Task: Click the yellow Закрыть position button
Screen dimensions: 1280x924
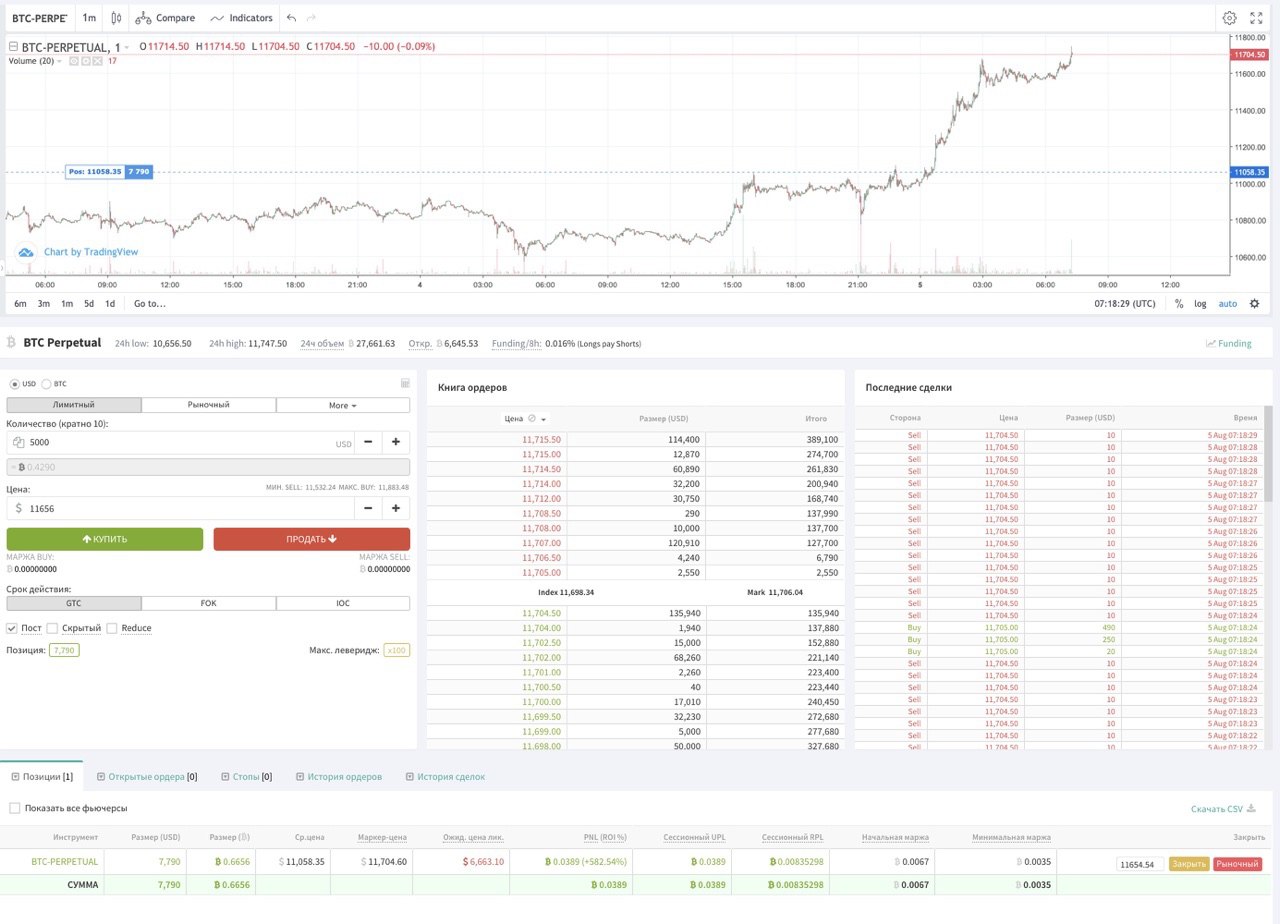Action: coord(1189,864)
